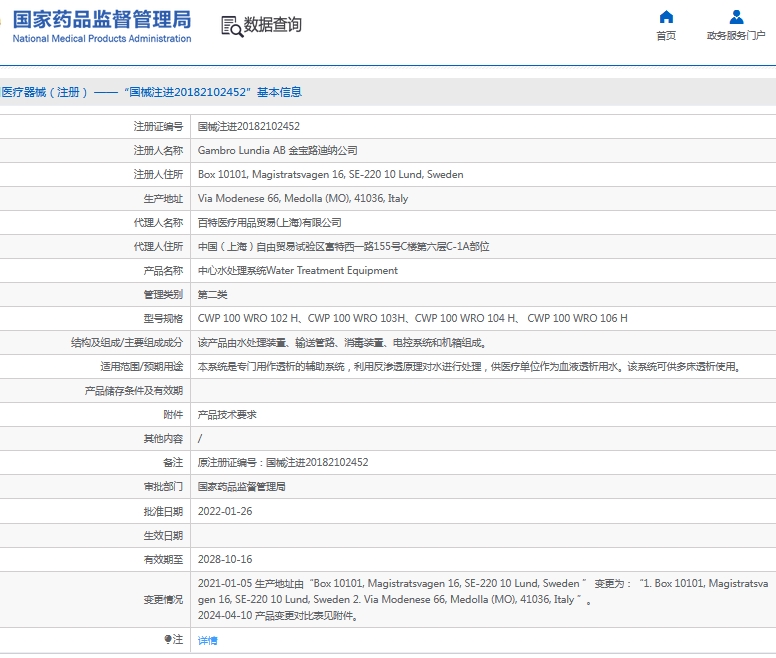Viewport: 776px width, 658px height.
Task: Select expiry date 2028-10-16
Action: pos(225,559)
